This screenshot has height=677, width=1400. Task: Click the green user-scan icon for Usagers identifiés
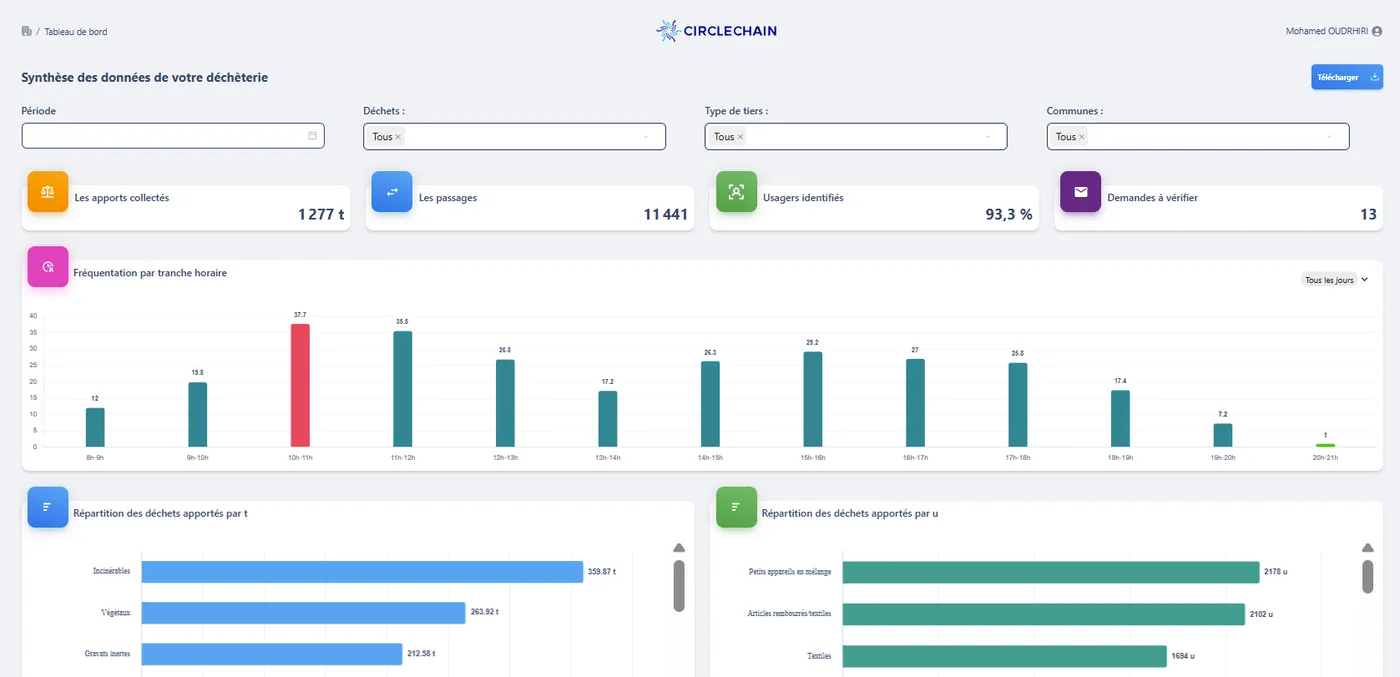pyautogui.click(x=736, y=191)
